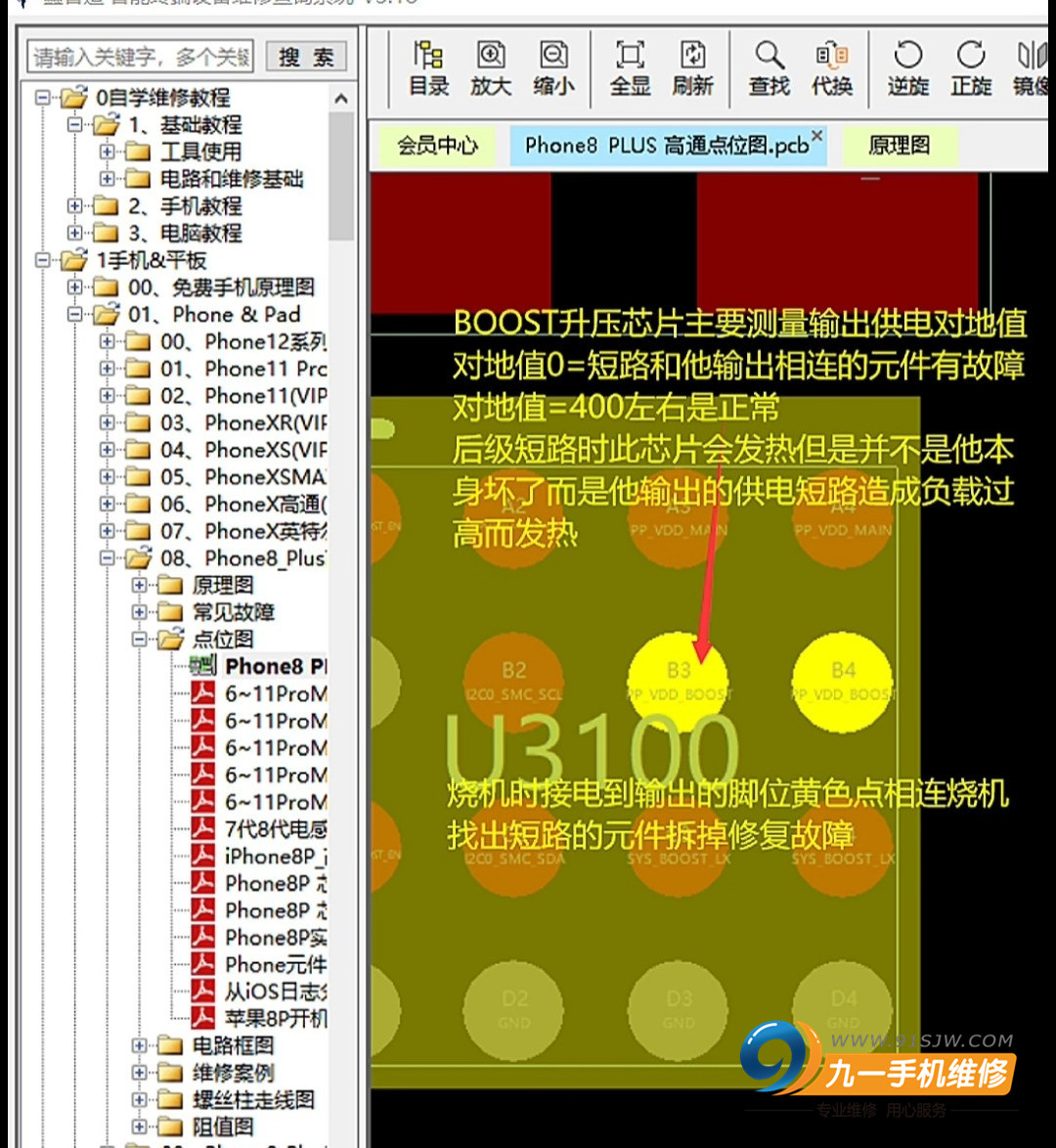This screenshot has height=1148, width=1056.
Task: Expand the 电路和维修基础 folder
Action: point(107,178)
